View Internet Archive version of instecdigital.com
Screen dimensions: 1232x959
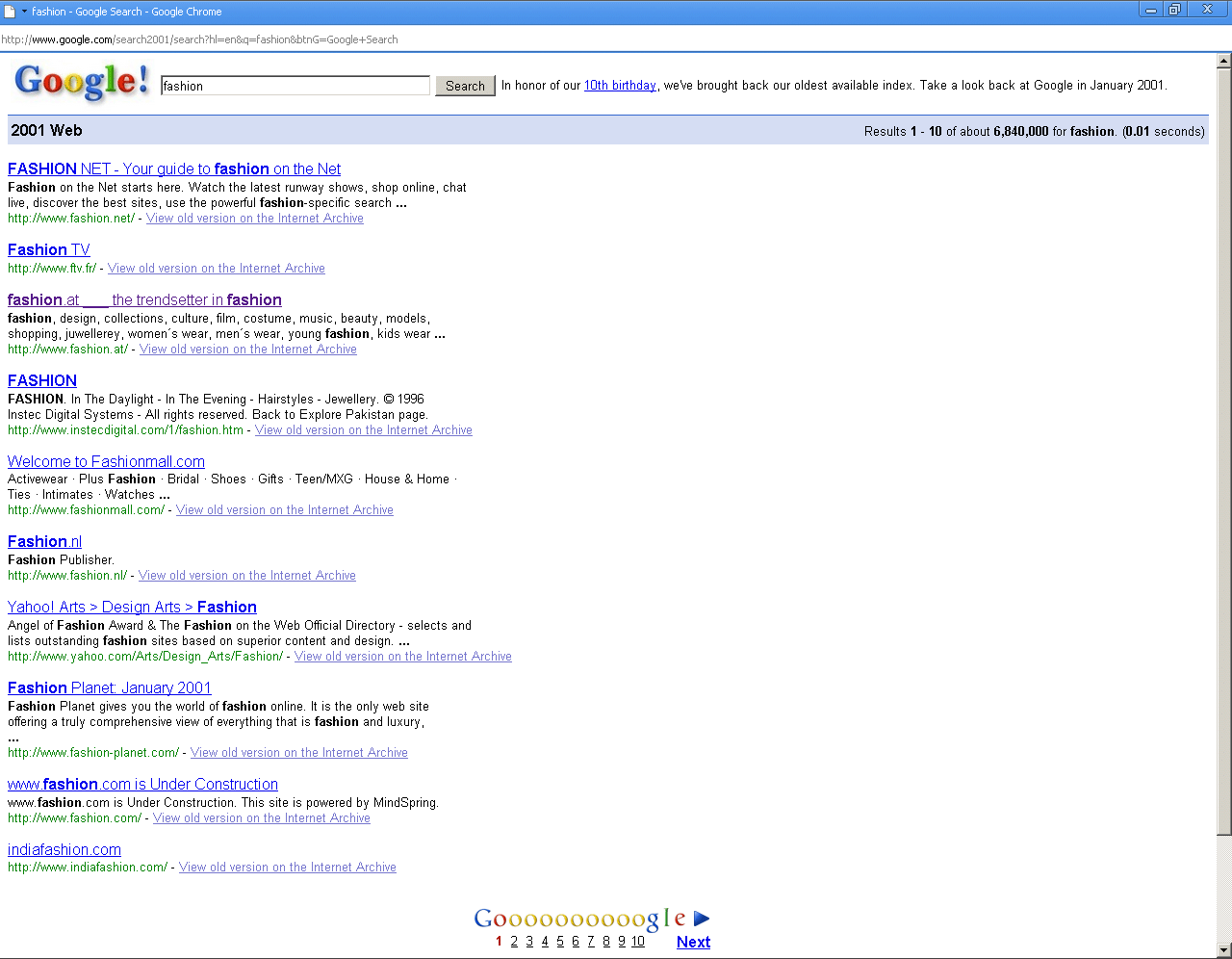[x=364, y=430]
